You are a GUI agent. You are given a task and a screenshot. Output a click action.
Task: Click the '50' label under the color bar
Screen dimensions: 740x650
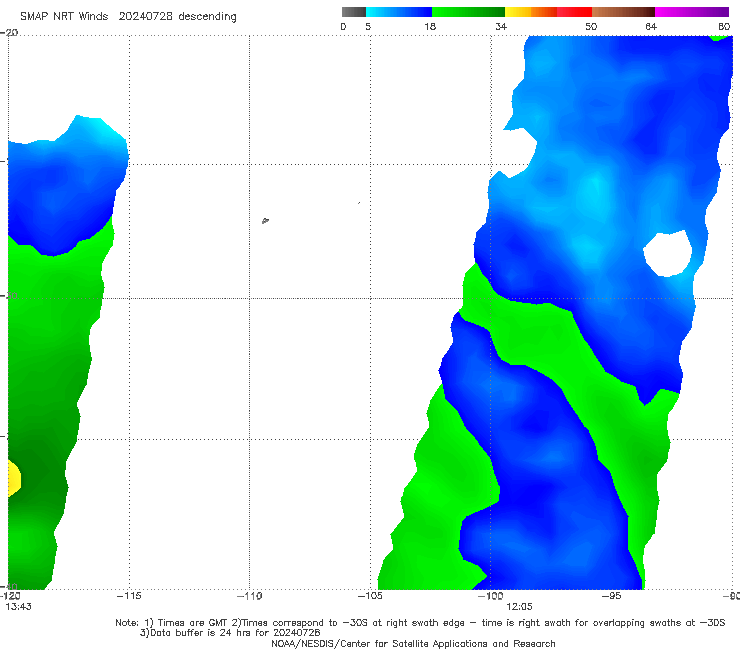591,26
